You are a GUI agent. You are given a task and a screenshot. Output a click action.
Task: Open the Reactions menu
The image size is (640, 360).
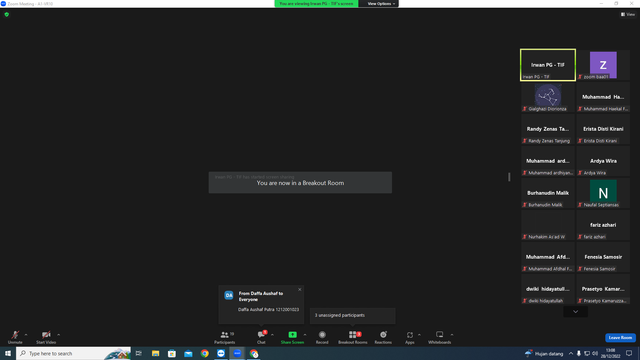coord(383,337)
